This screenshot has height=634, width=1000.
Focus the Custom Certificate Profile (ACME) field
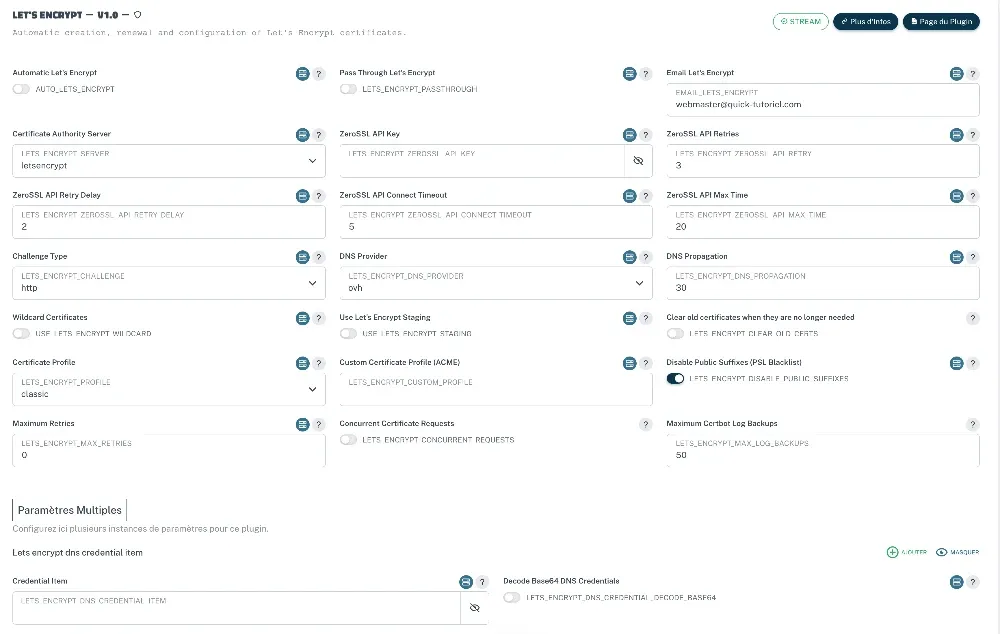496,389
